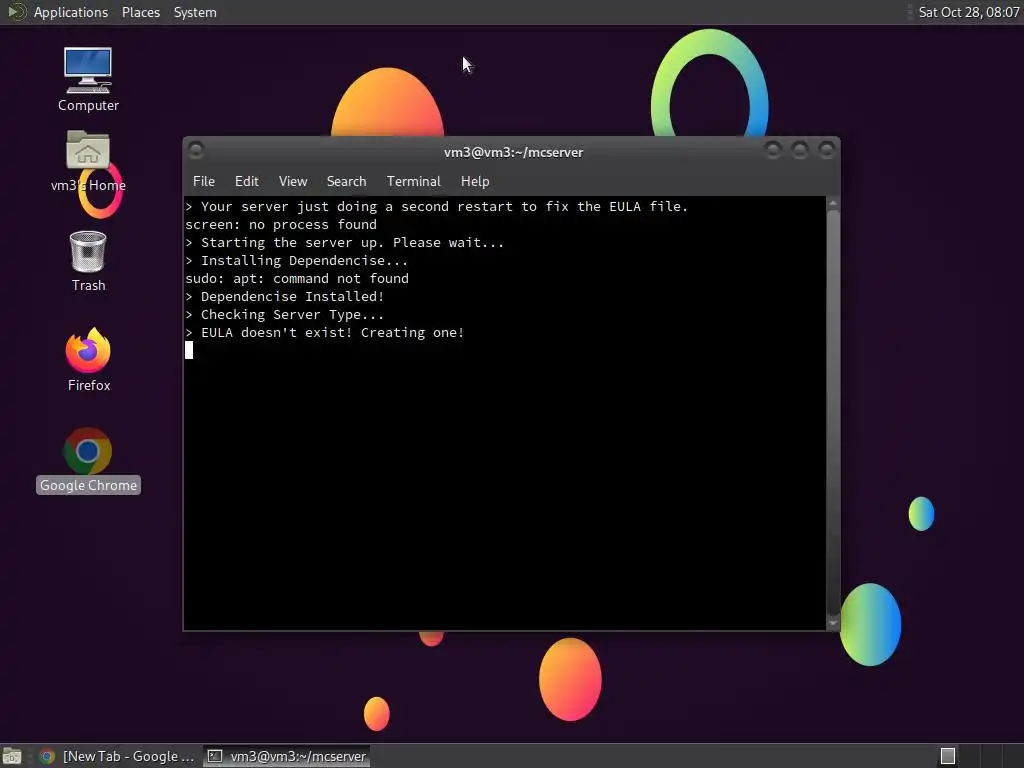Open the terminal Edit menu

tap(246, 182)
